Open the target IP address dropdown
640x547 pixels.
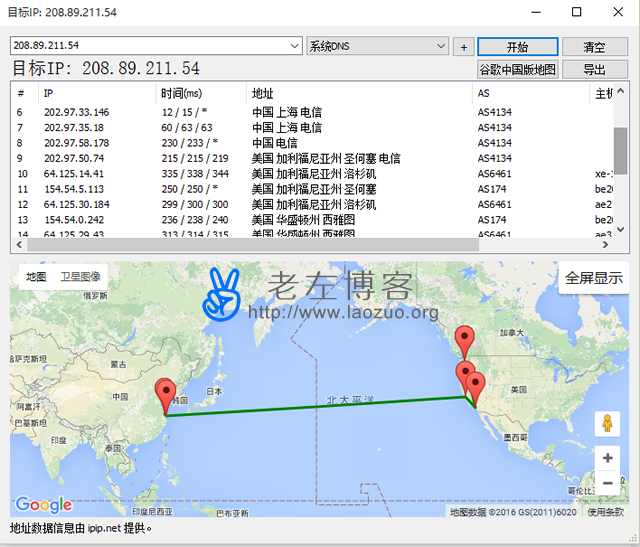pyautogui.click(x=294, y=46)
